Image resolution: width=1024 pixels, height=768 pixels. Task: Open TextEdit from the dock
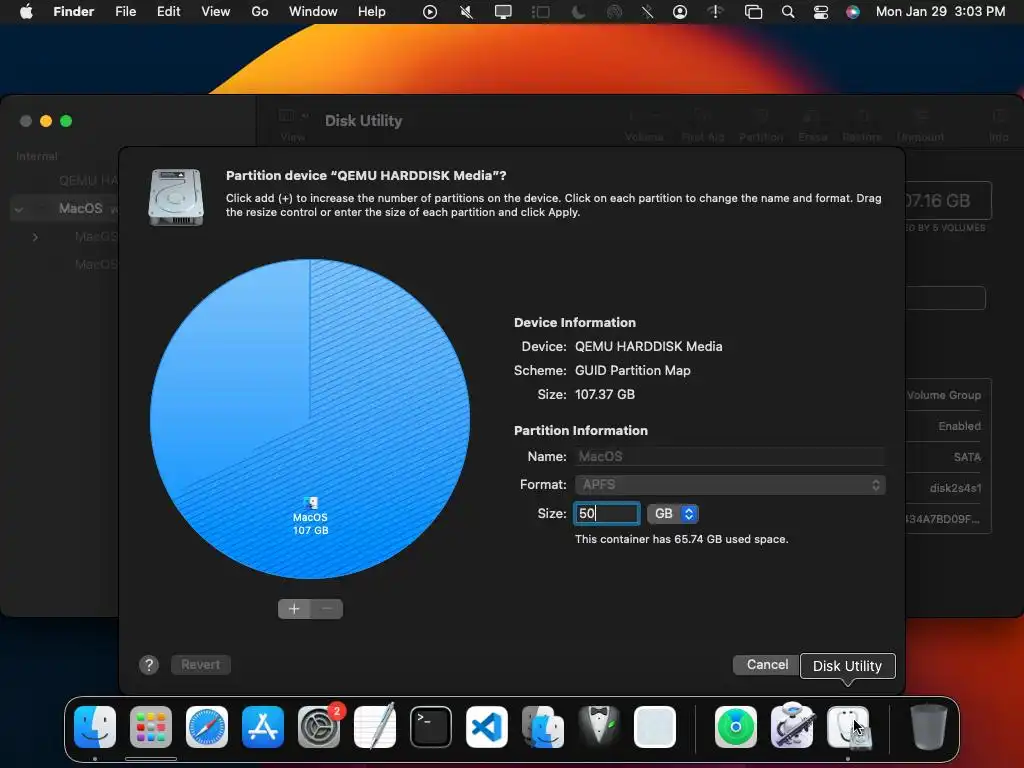pyautogui.click(x=375, y=727)
